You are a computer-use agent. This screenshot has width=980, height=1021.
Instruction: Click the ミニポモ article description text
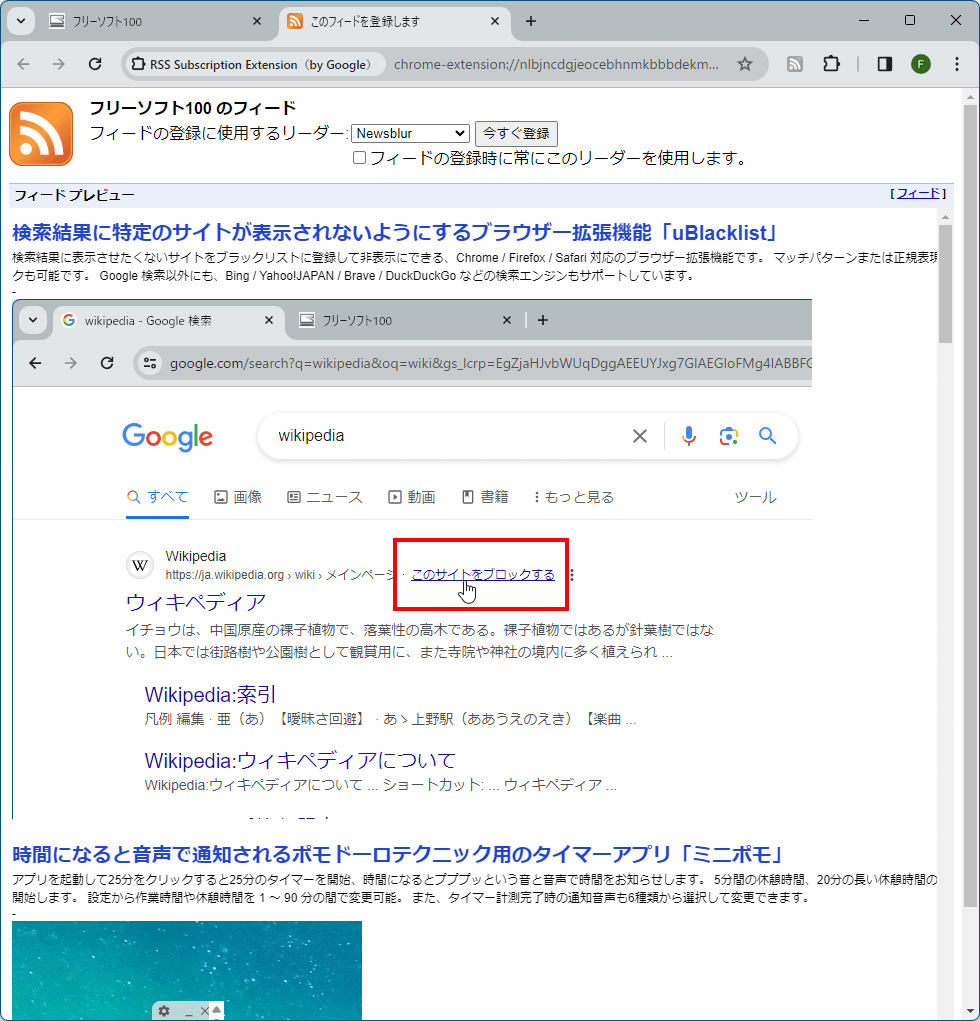pyautogui.click(x=474, y=889)
